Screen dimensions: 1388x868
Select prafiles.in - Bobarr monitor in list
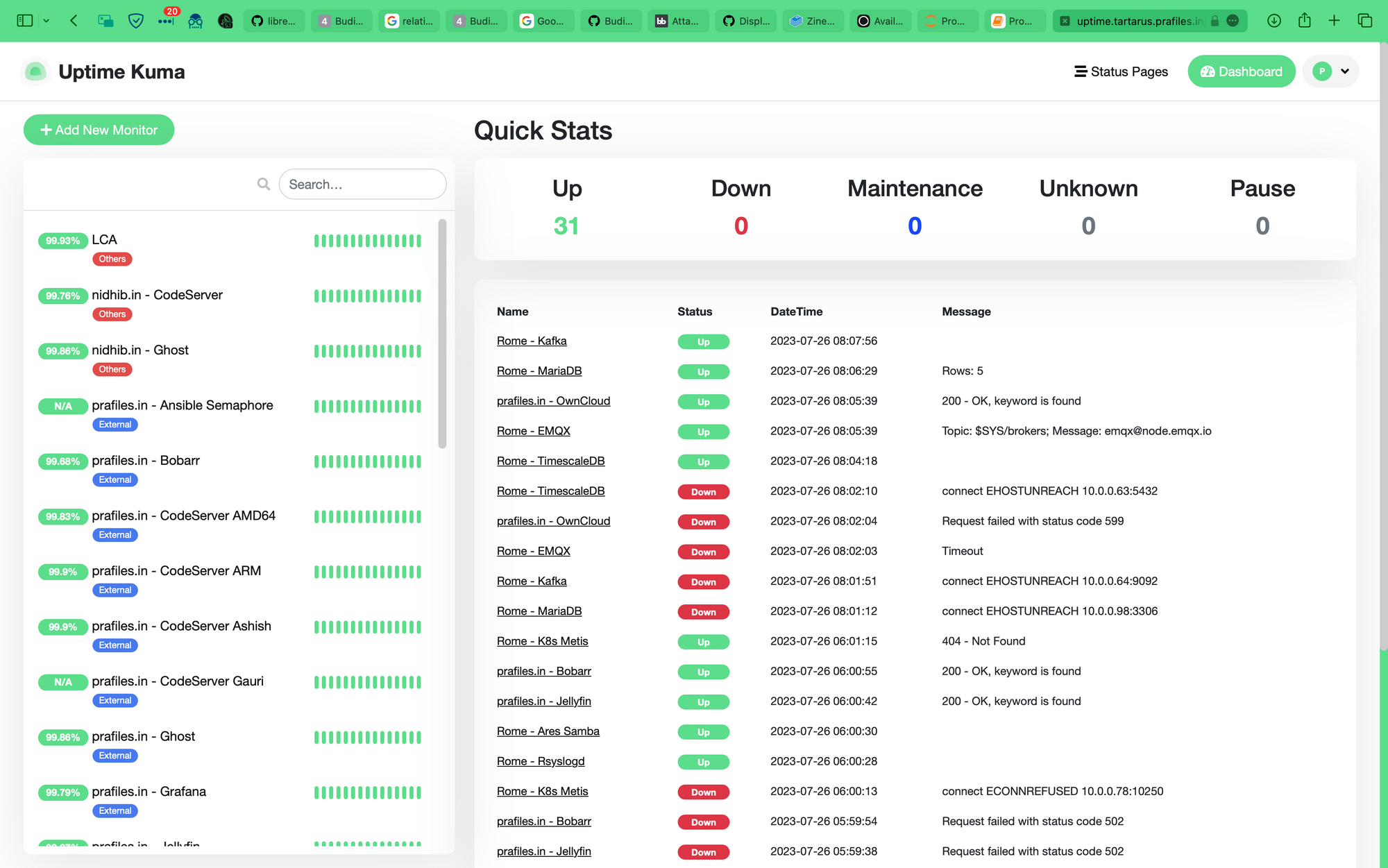231,470
